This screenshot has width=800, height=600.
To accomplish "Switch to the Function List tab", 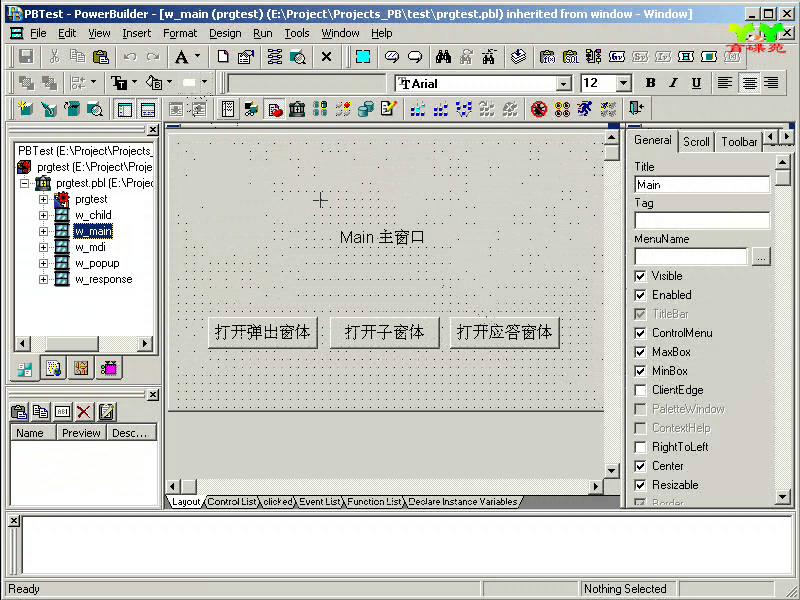I will click(x=374, y=502).
